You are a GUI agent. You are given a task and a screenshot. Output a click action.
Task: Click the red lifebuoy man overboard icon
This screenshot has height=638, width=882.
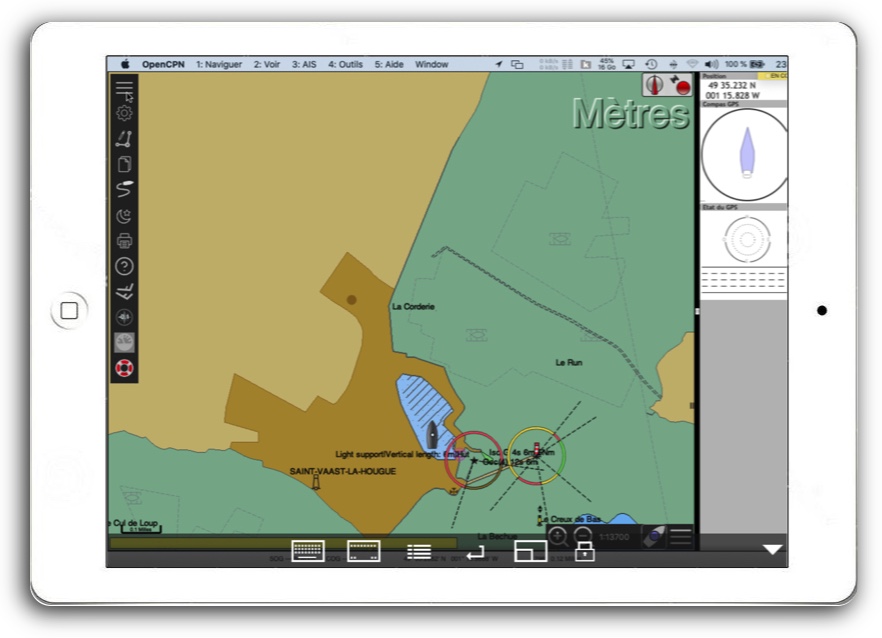[124, 368]
